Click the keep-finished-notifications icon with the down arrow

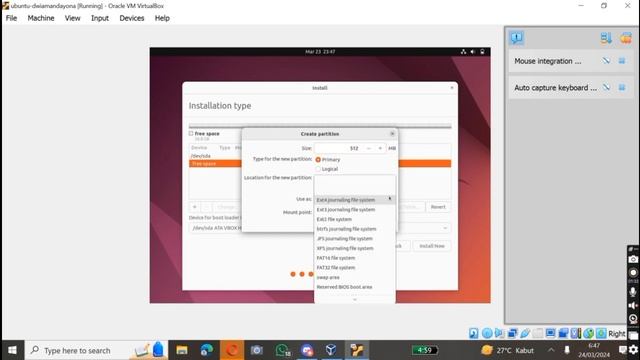click(x=606, y=38)
